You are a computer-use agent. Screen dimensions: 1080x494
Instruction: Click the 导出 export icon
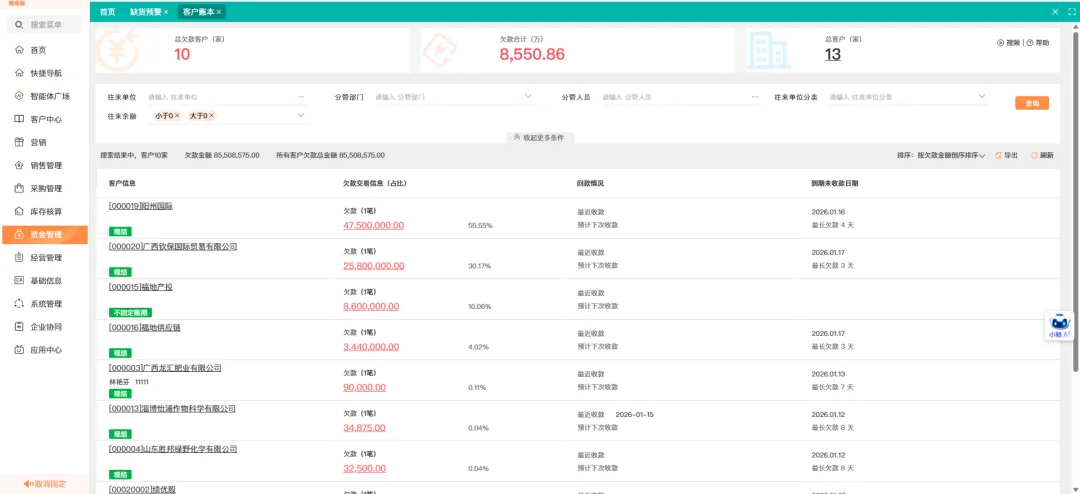tap(999, 156)
